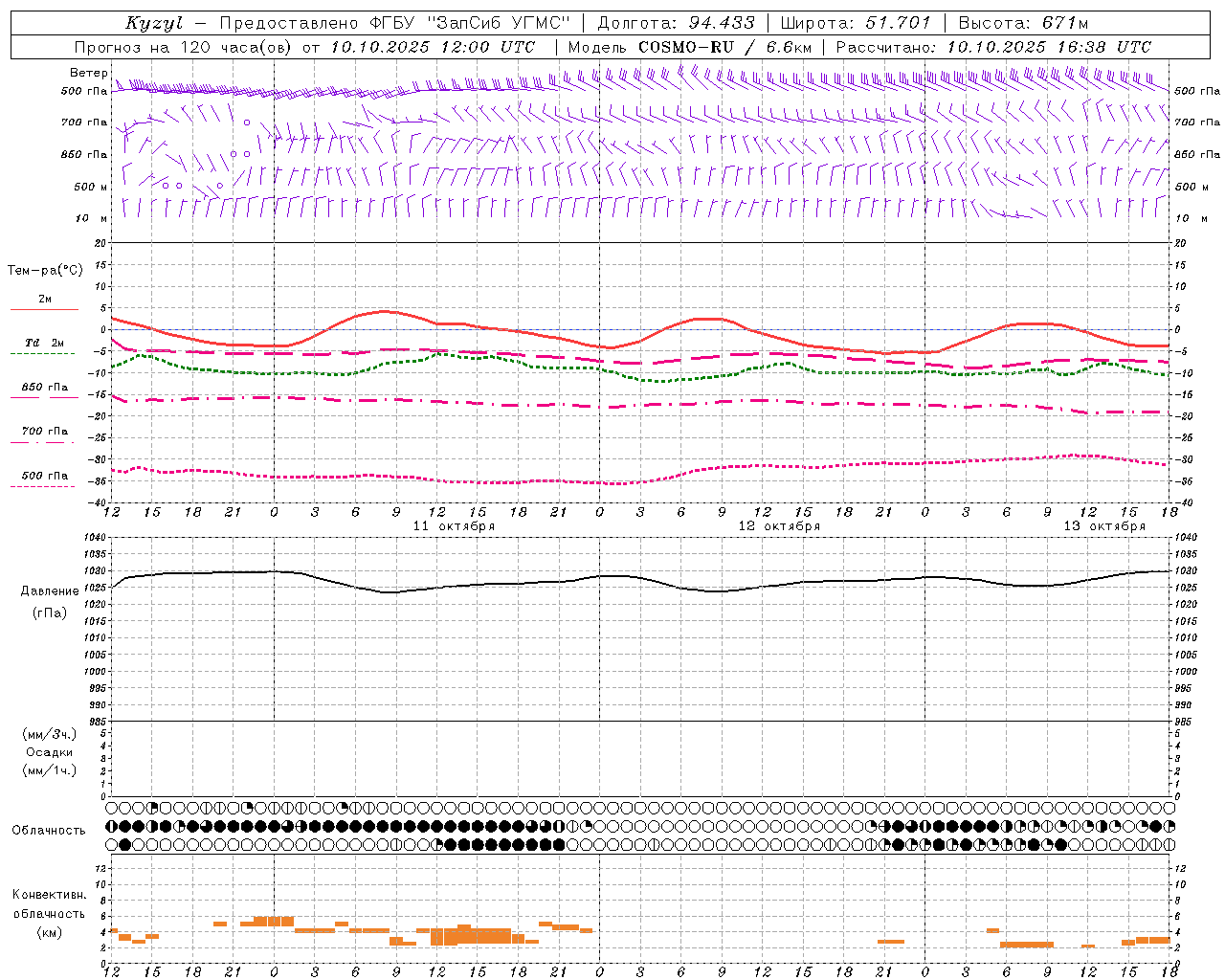Click the 11 октября date label
This screenshot has width=1225, height=980.
(x=454, y=526)
